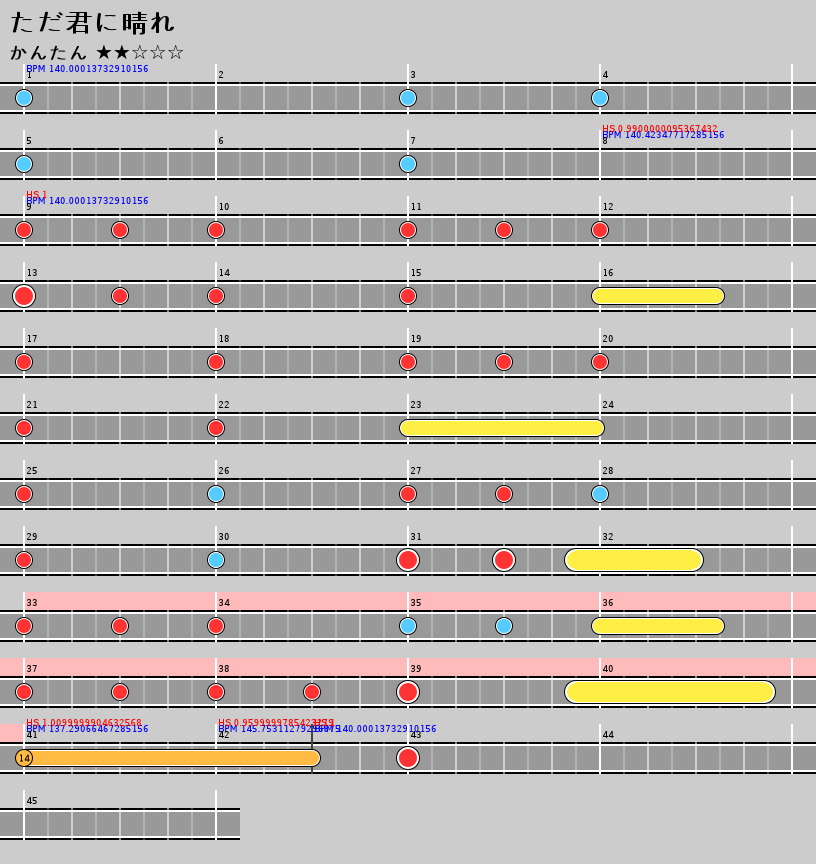The image size is (816, 864).
Task: Select the large red note starting measure 31
Action: click(408, 560)
